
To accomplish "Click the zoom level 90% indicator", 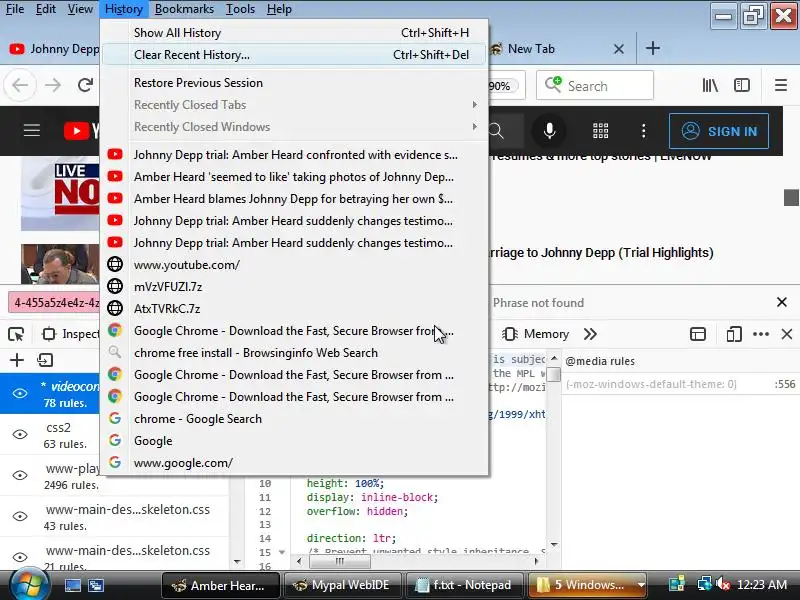I will point(502,86).
